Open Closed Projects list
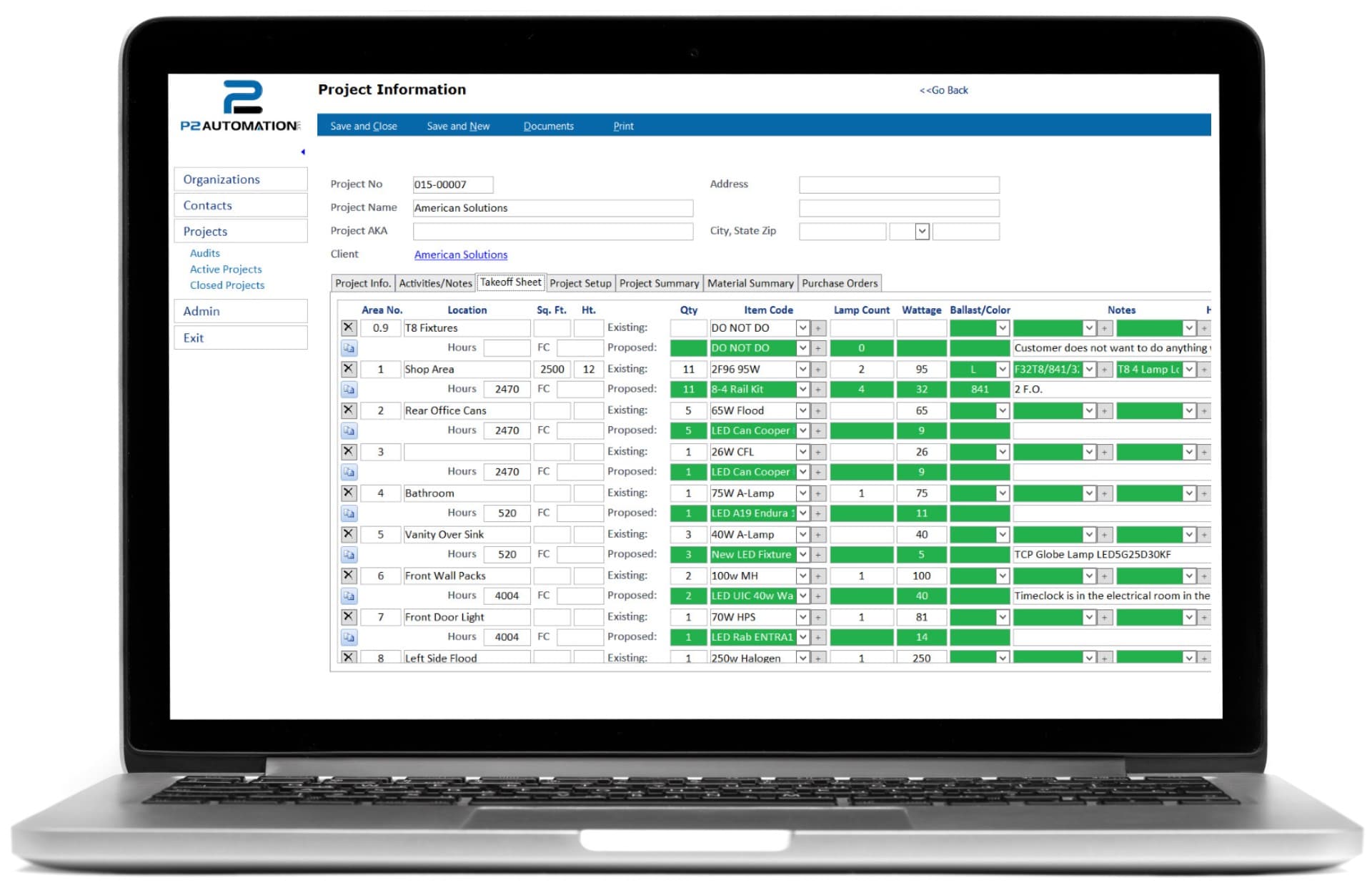Screen dimensions: 1372x893 [x=227, y=285]
